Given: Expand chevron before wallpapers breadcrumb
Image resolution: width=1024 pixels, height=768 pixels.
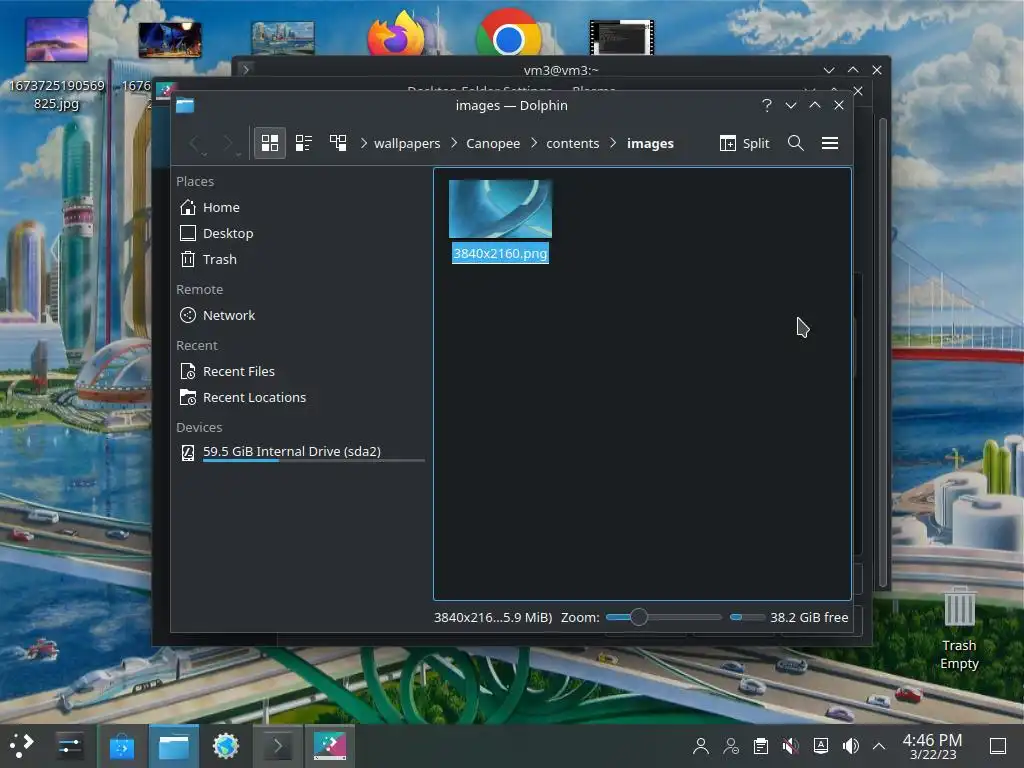Looking at the screenshot, I should click(364, 143).
